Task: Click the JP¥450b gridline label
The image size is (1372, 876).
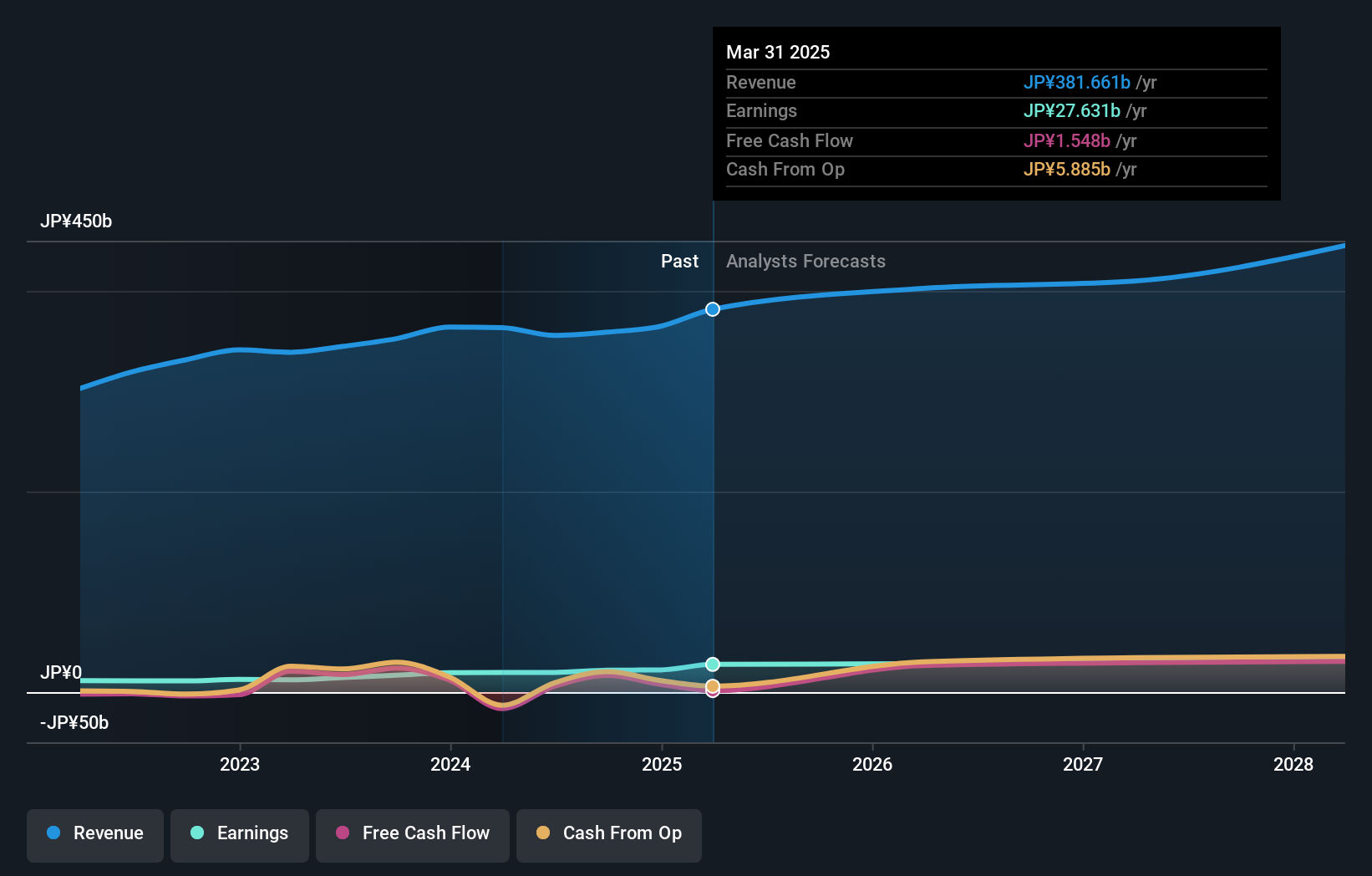Action: [x=76, y=221]
